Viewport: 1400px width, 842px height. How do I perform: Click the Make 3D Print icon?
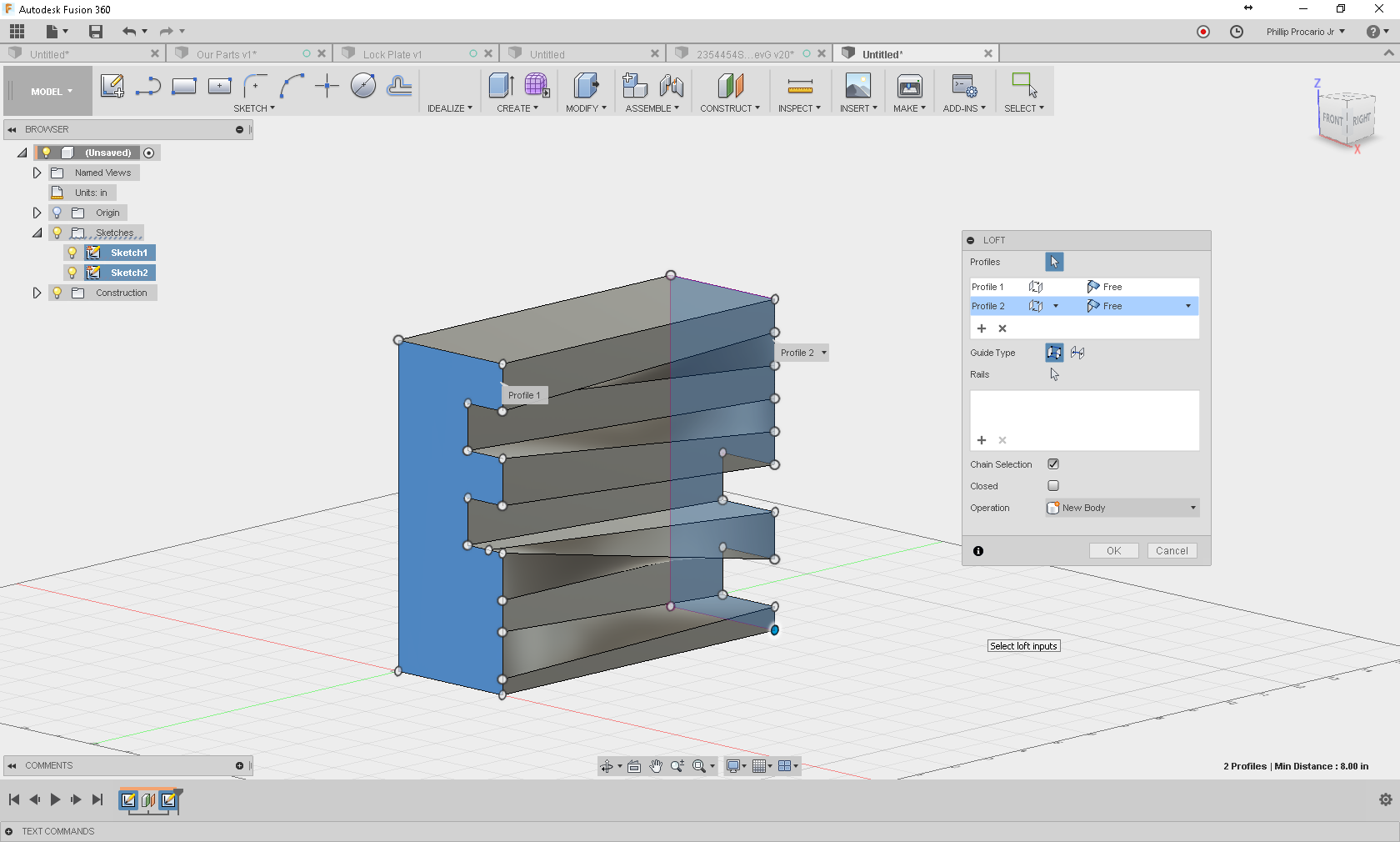910,86
